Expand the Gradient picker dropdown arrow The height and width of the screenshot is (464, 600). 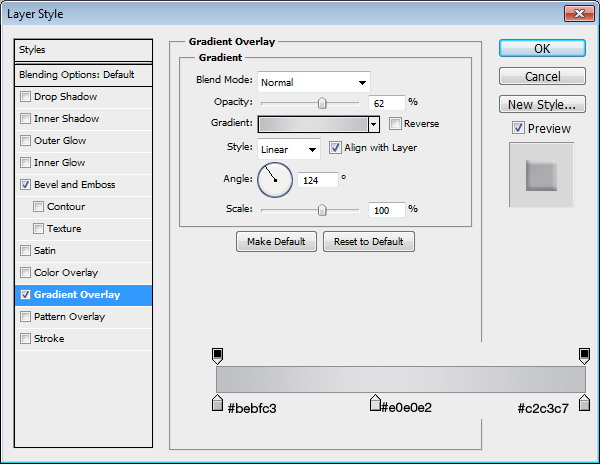click(374, 124)
